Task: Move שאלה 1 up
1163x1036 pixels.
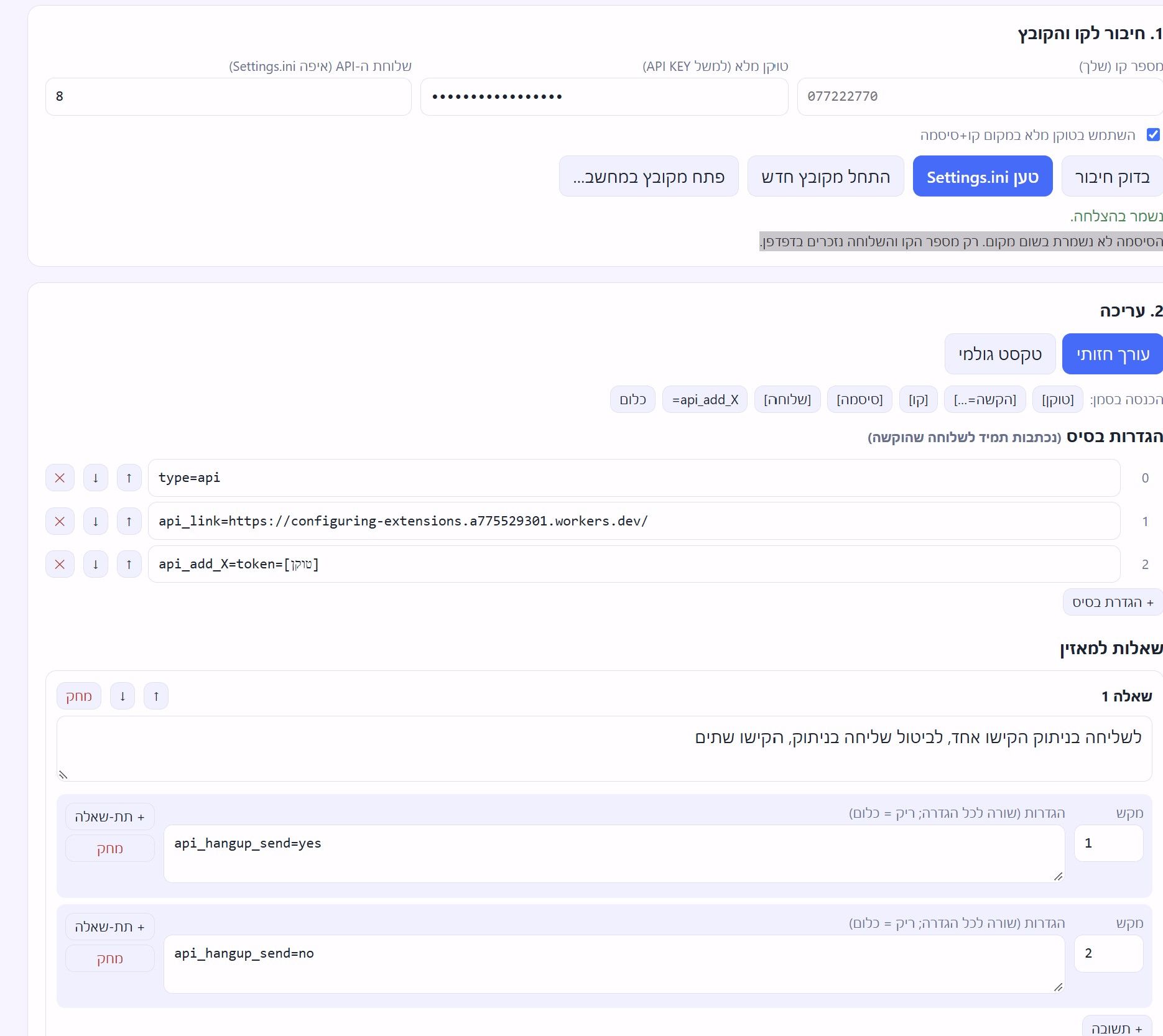Action: (x=156, y=696)
